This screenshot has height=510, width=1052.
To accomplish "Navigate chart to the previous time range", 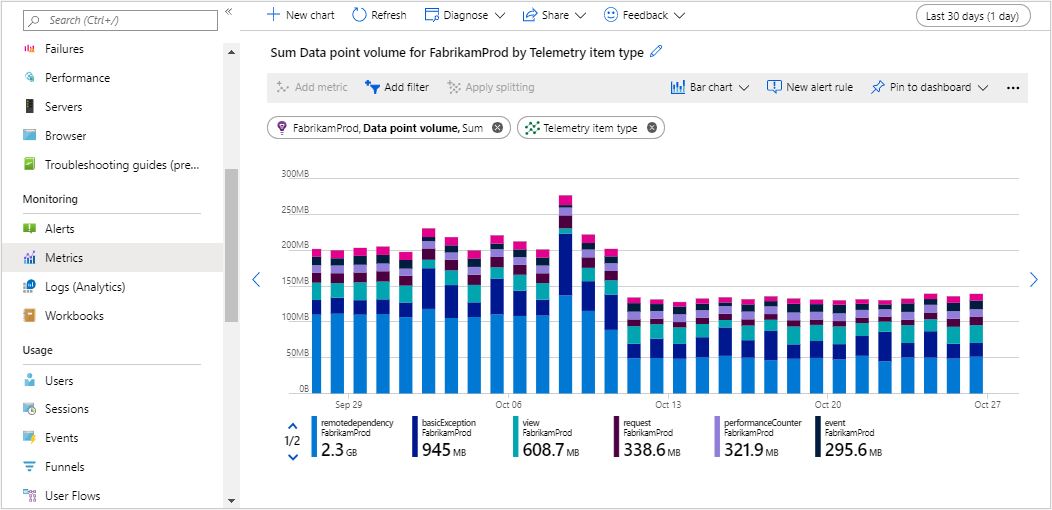I will coord(256,280).
